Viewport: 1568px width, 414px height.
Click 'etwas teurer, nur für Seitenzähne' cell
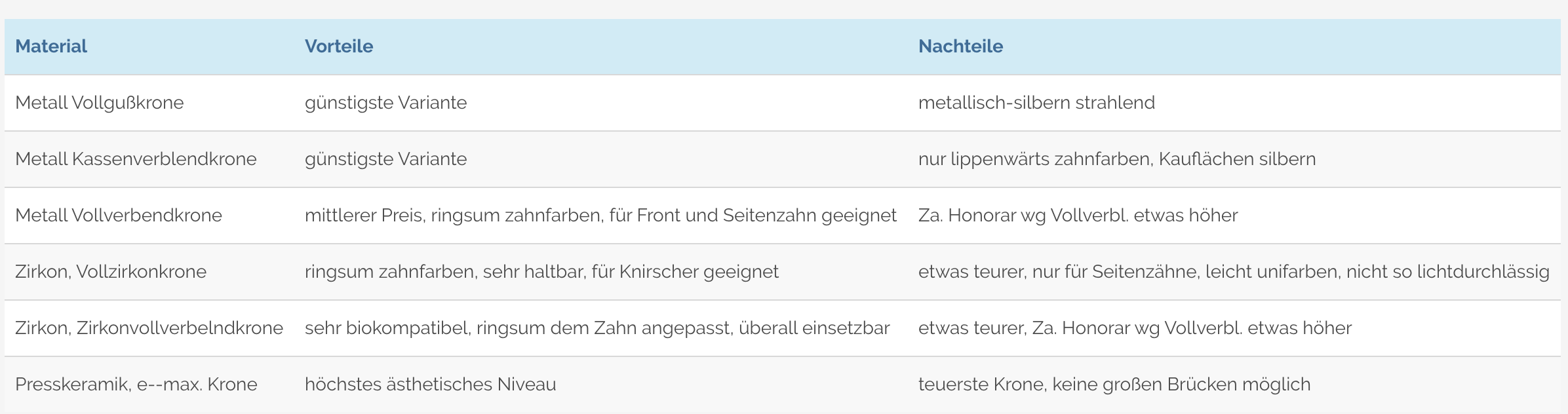(x=1234, y=272)
